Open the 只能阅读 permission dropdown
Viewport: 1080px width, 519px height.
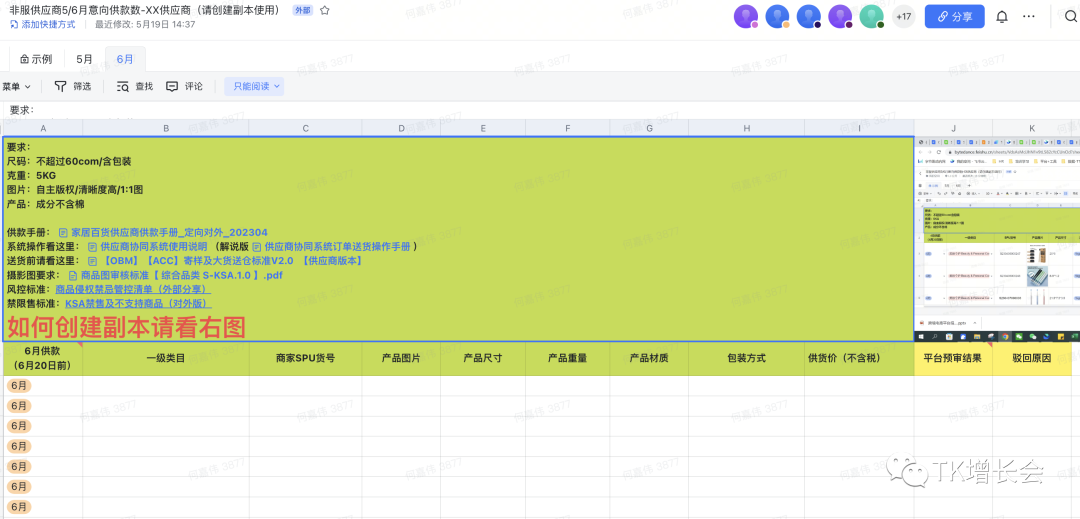(x=254, y=87)
